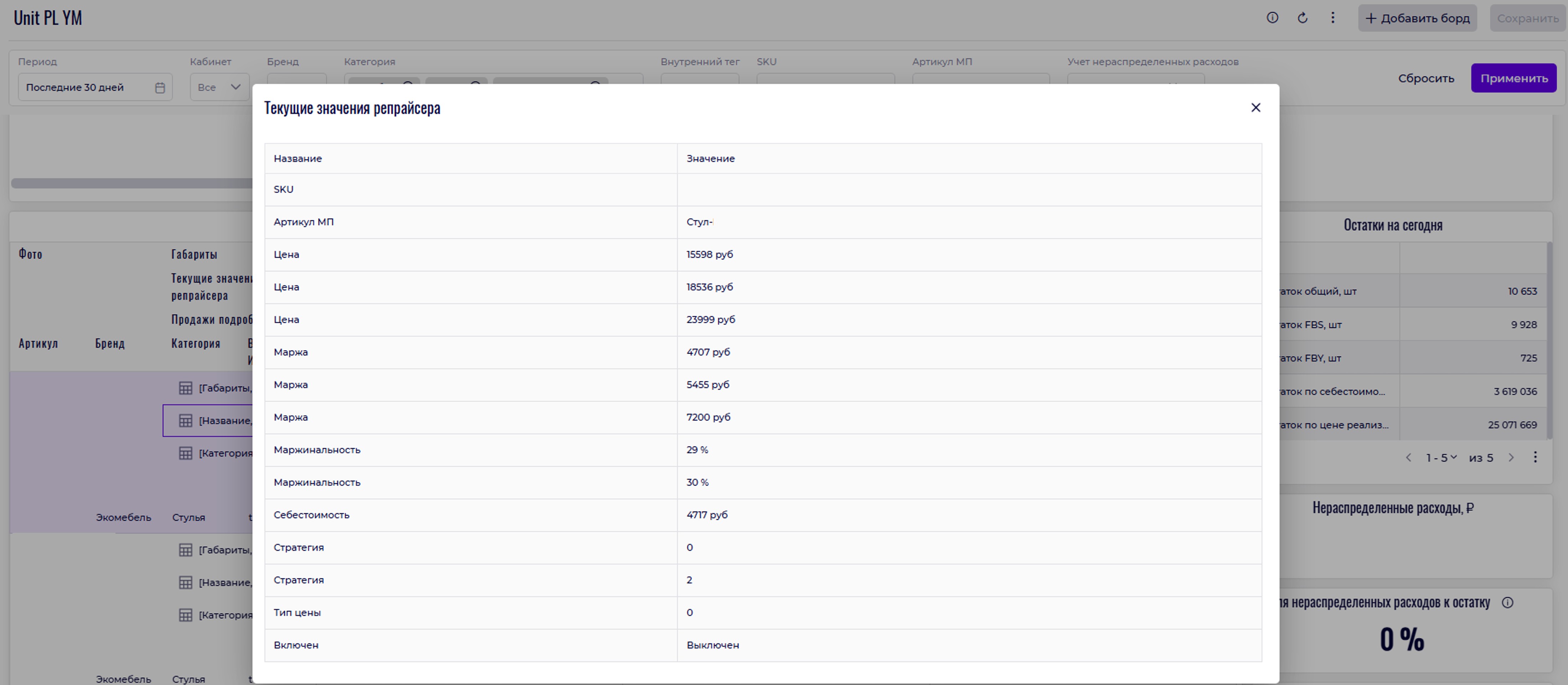Click the Сбросить link
Screen dimensions: 1568x685
(1425, 78)
